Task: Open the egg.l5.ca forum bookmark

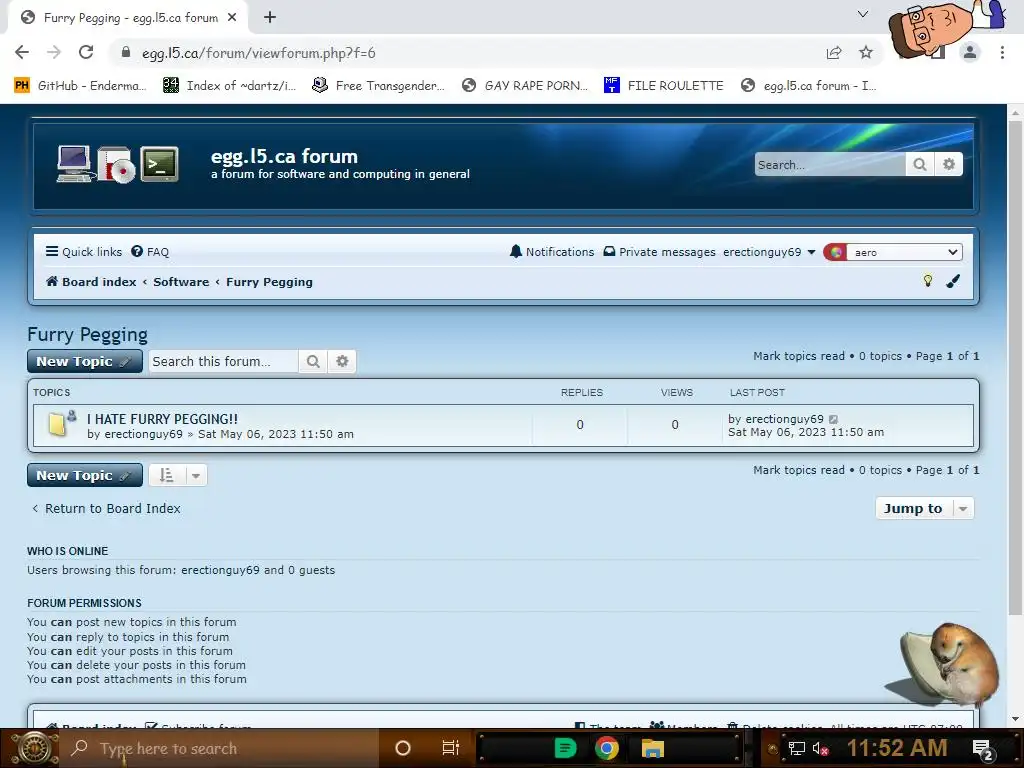Action: 808,86
